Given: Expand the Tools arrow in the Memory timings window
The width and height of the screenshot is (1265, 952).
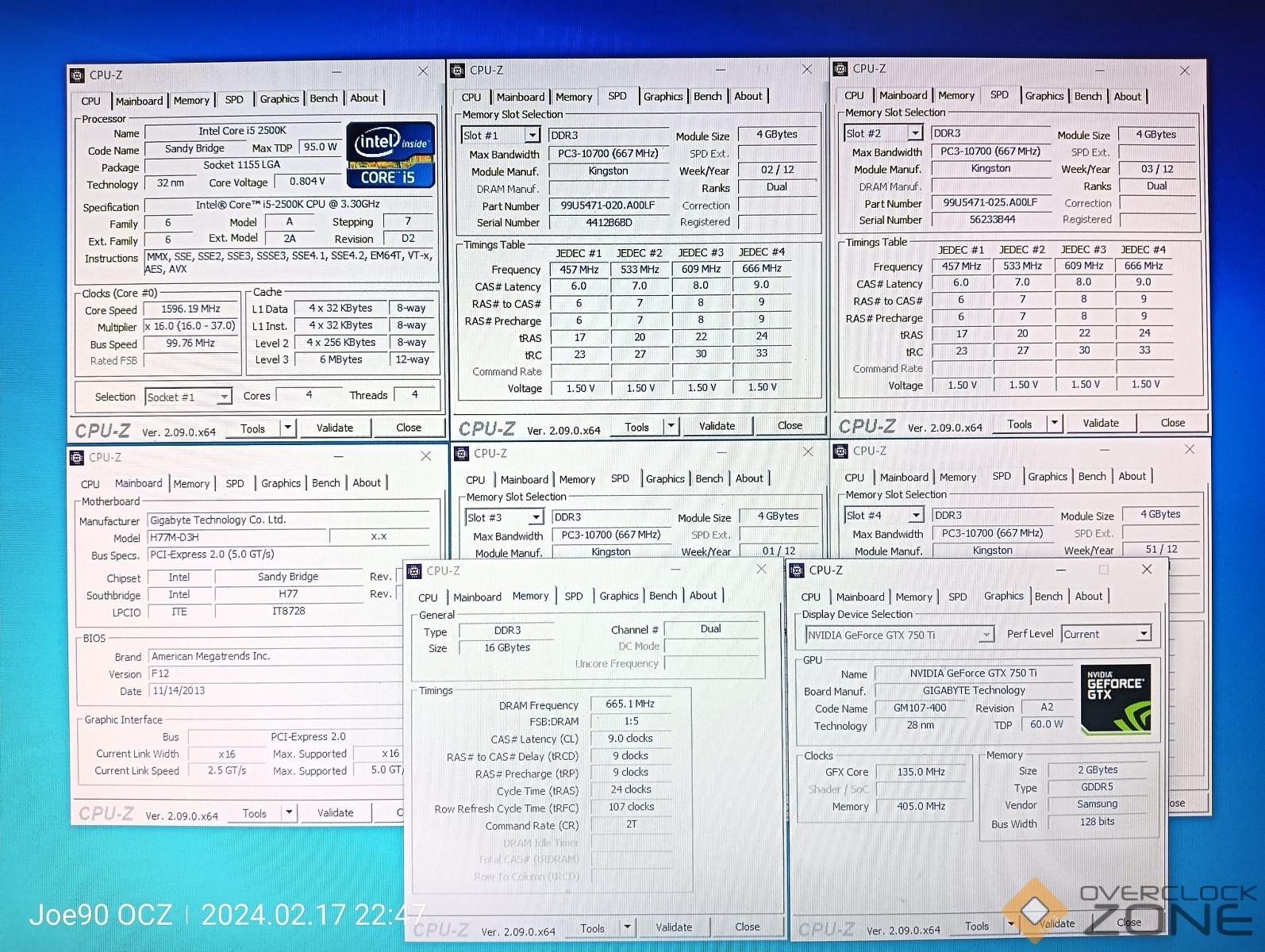Looking at the screenshot, I should coord(628,927).
